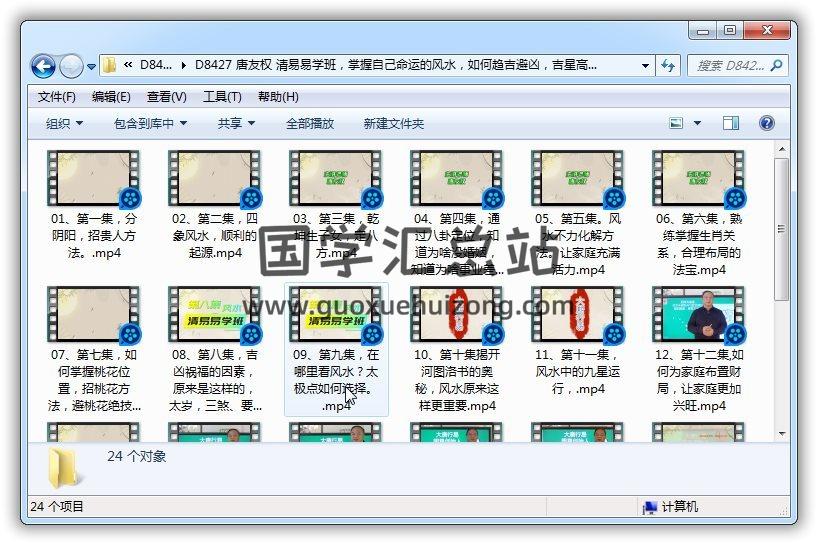Select video 08、第八集 thumbnail
The width and height of the screenshot is (818, 545).
(x=214, y=314)
